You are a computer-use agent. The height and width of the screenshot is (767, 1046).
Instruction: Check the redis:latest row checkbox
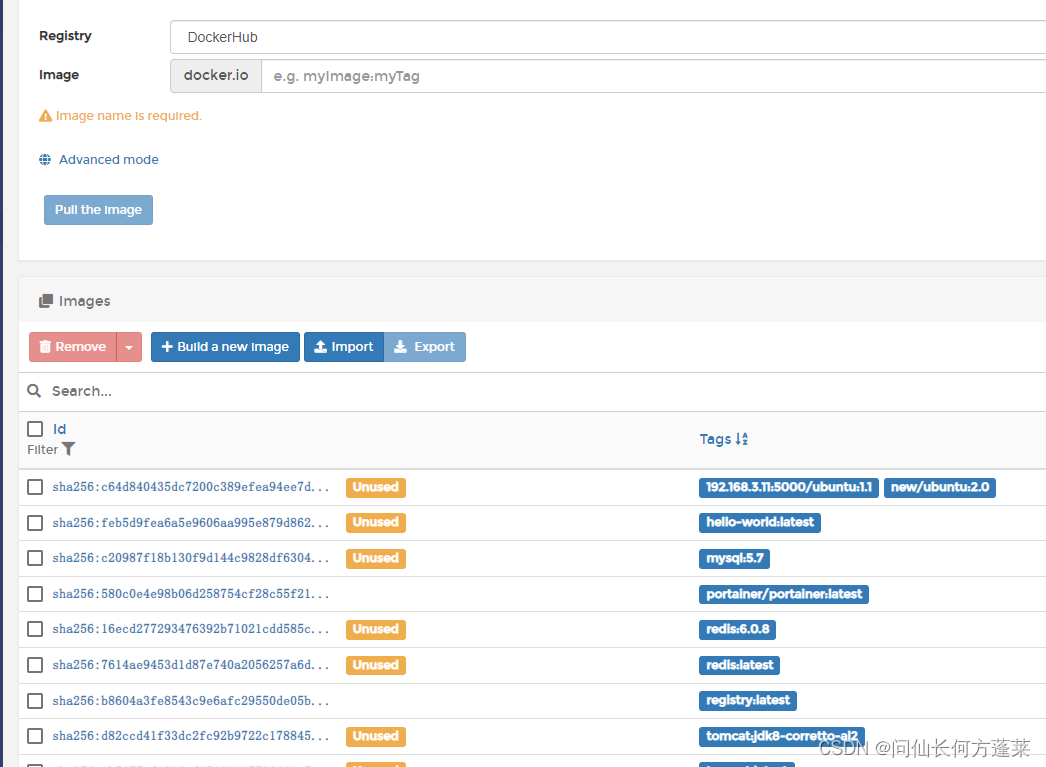coord(35,665)
